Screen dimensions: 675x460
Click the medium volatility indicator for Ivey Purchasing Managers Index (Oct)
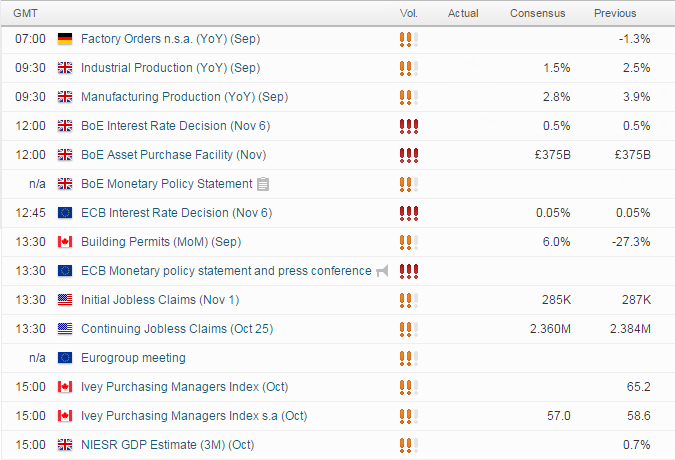point(409,387)
